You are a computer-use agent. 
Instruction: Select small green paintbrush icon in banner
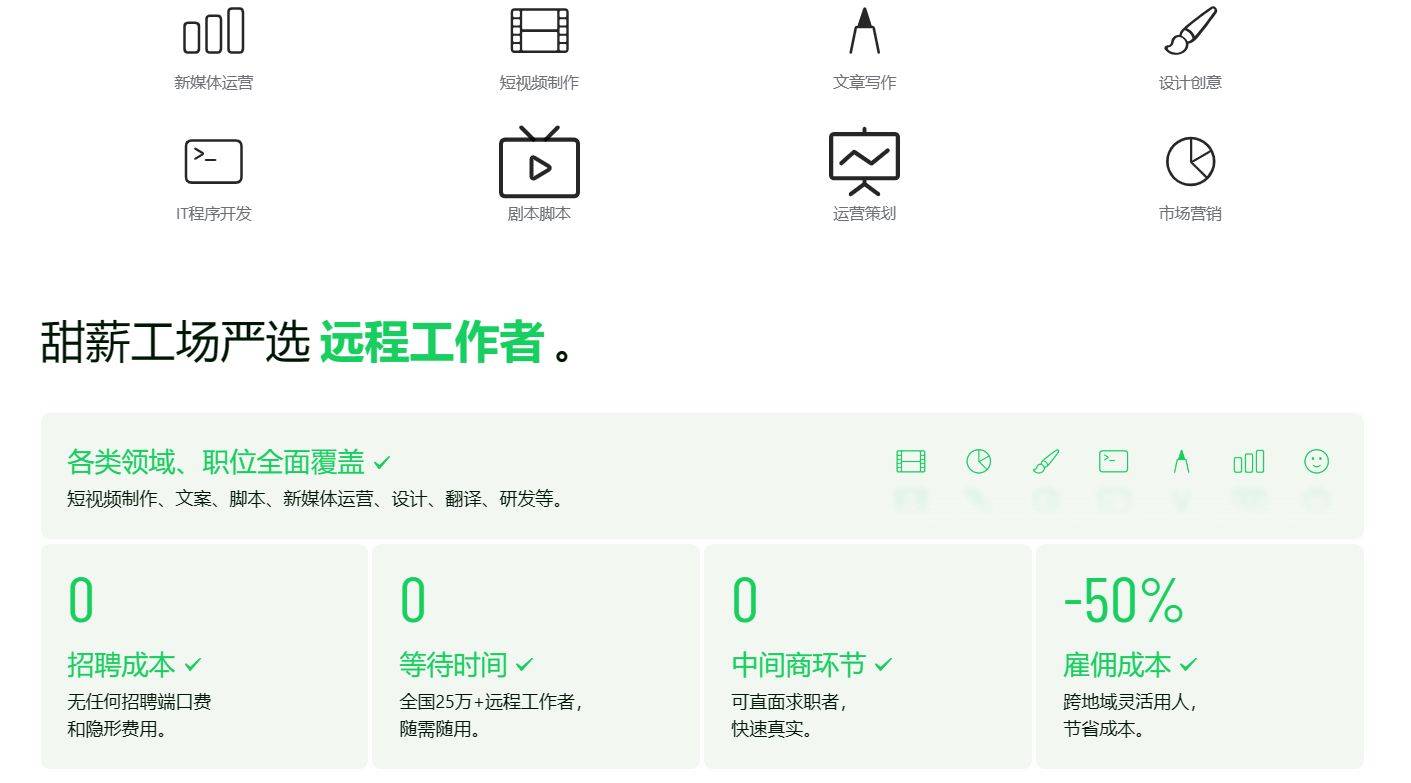[x=1046, y=461]
